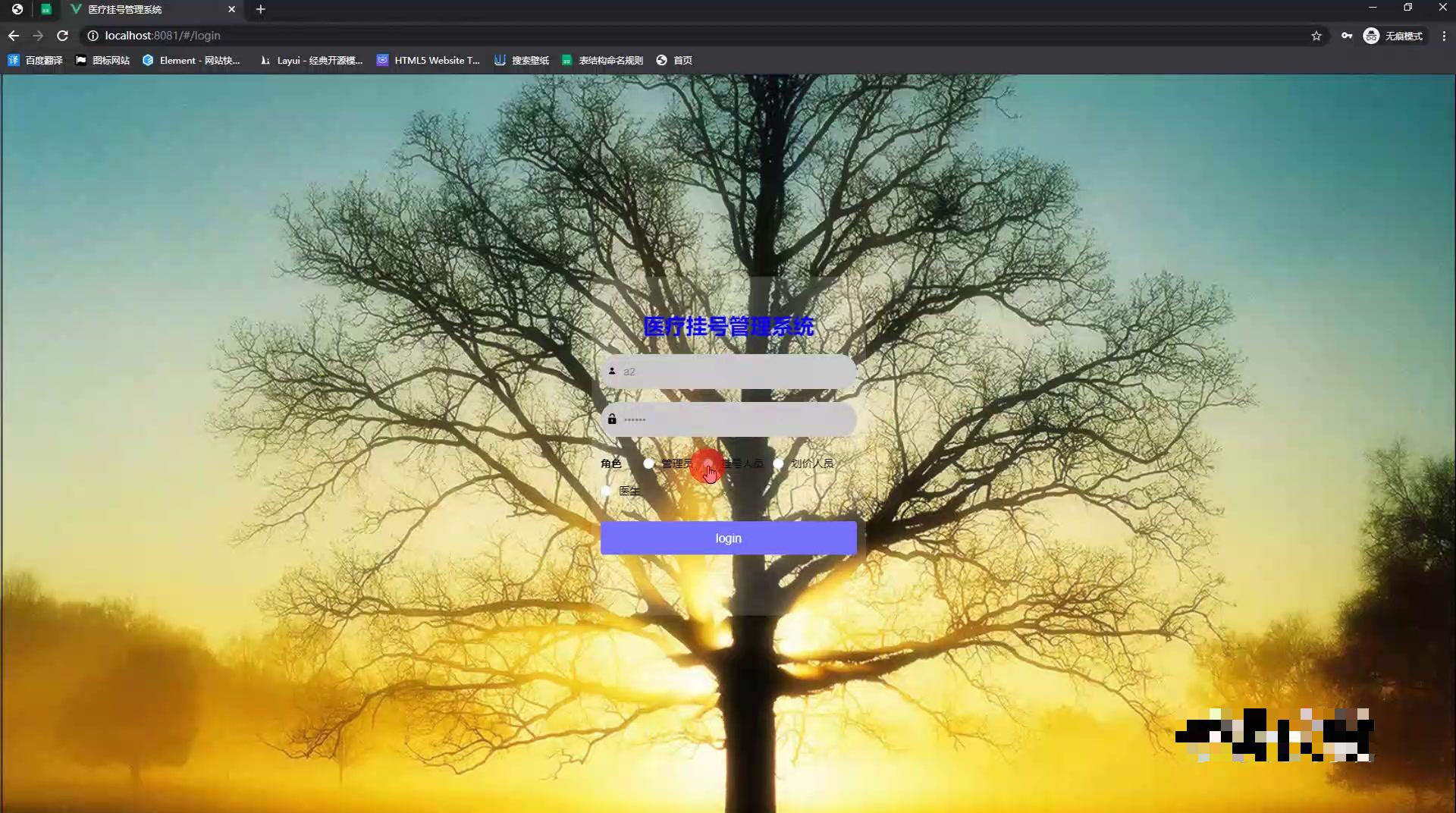Click the Layui bookmark icon
Viewport: 1456px width, 813px height.
pyautogui.click(x=265, y=60)
